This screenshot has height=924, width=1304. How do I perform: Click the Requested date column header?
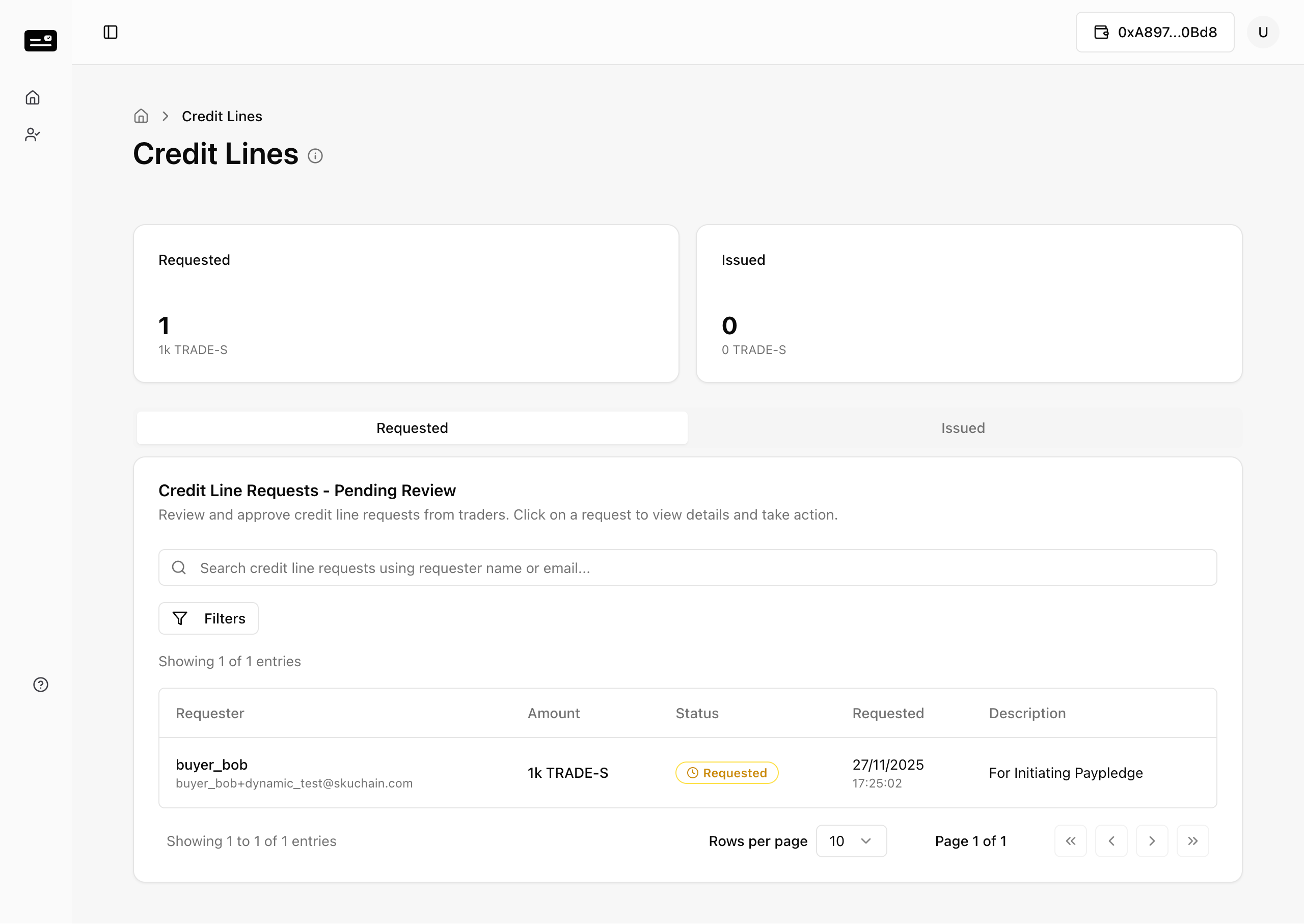887,713
